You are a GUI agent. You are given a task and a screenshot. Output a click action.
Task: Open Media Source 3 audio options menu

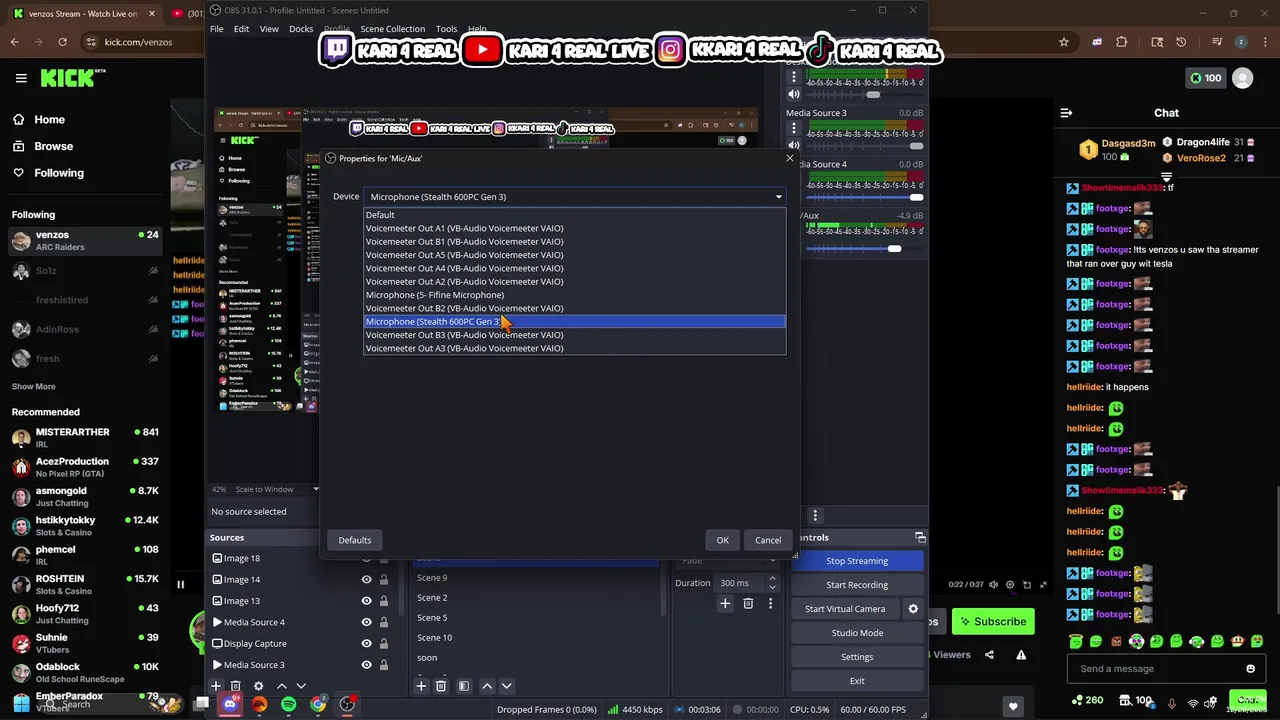pos(794,128)
